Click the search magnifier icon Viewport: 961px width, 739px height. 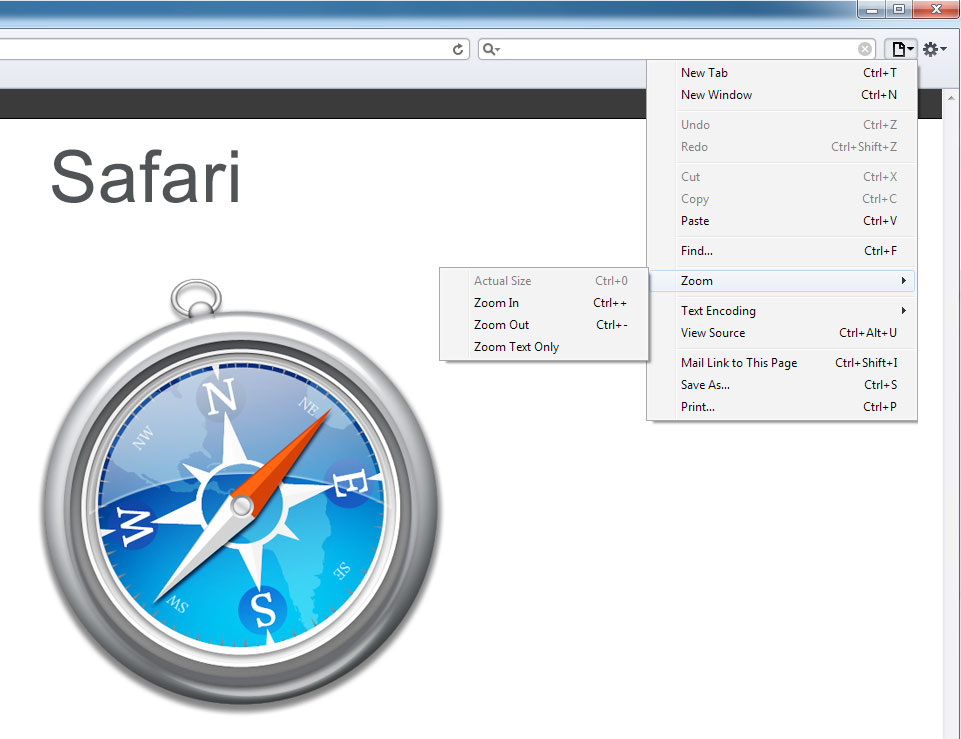point(490,49)
